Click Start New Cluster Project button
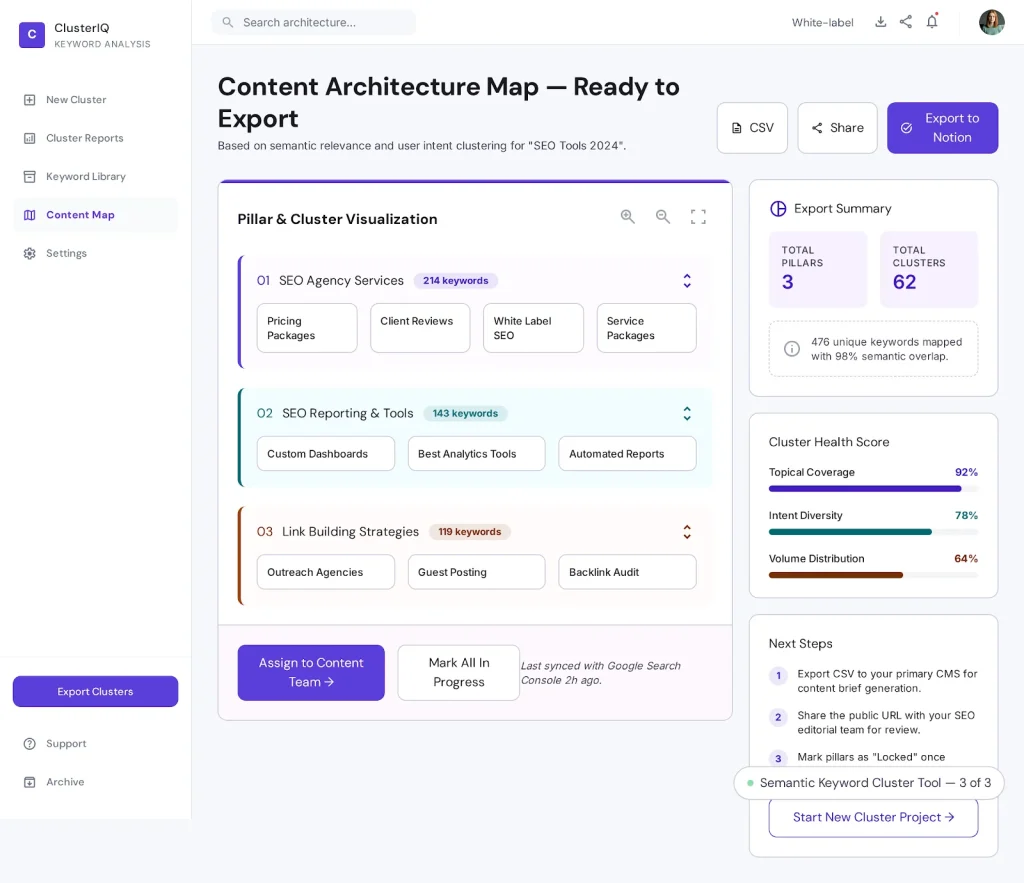The width and height of the screenshot is (1024, 883). (873, 818)
